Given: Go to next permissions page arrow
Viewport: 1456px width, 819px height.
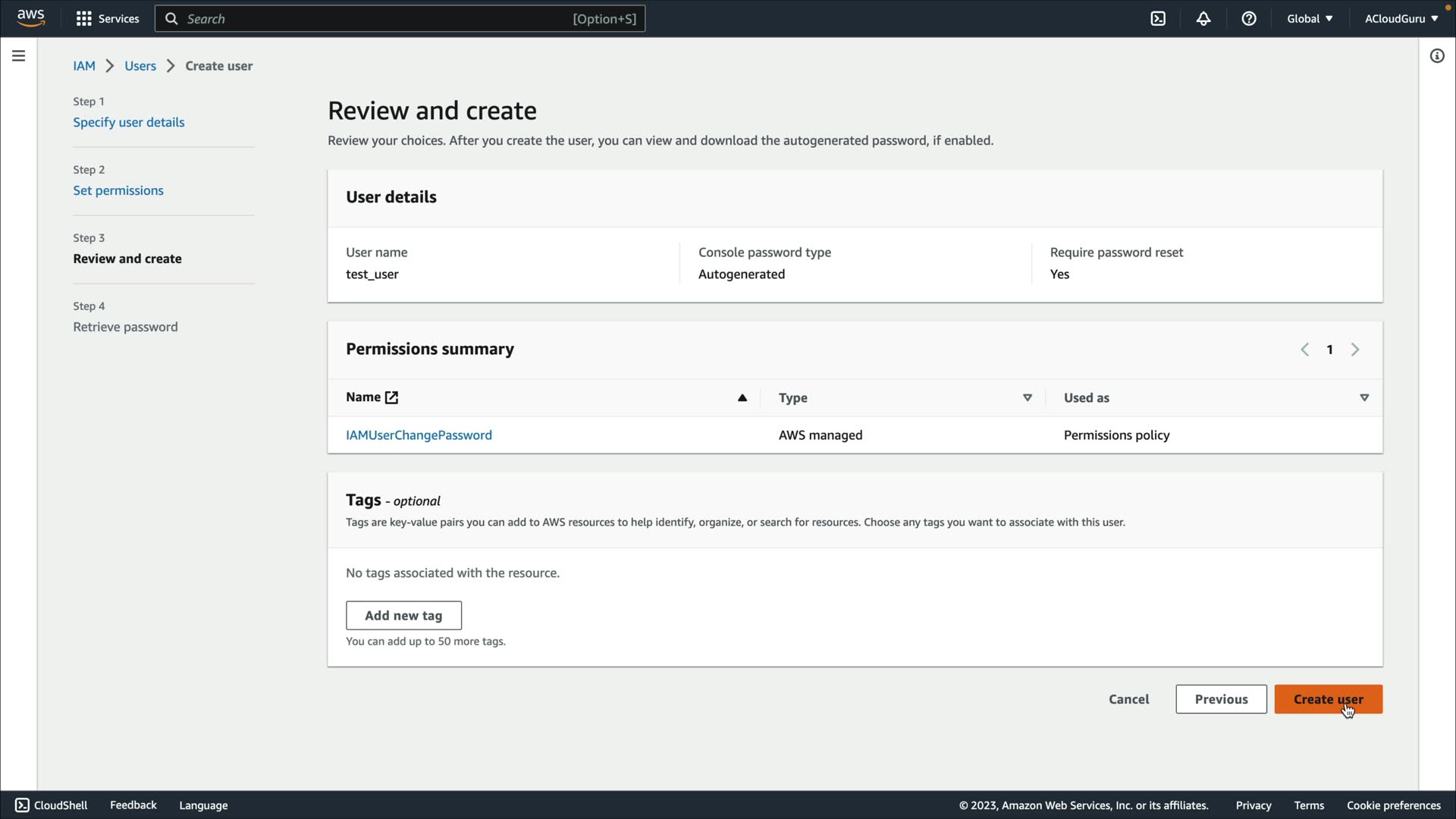Looking at the screenshot, I should point(1355,350).
